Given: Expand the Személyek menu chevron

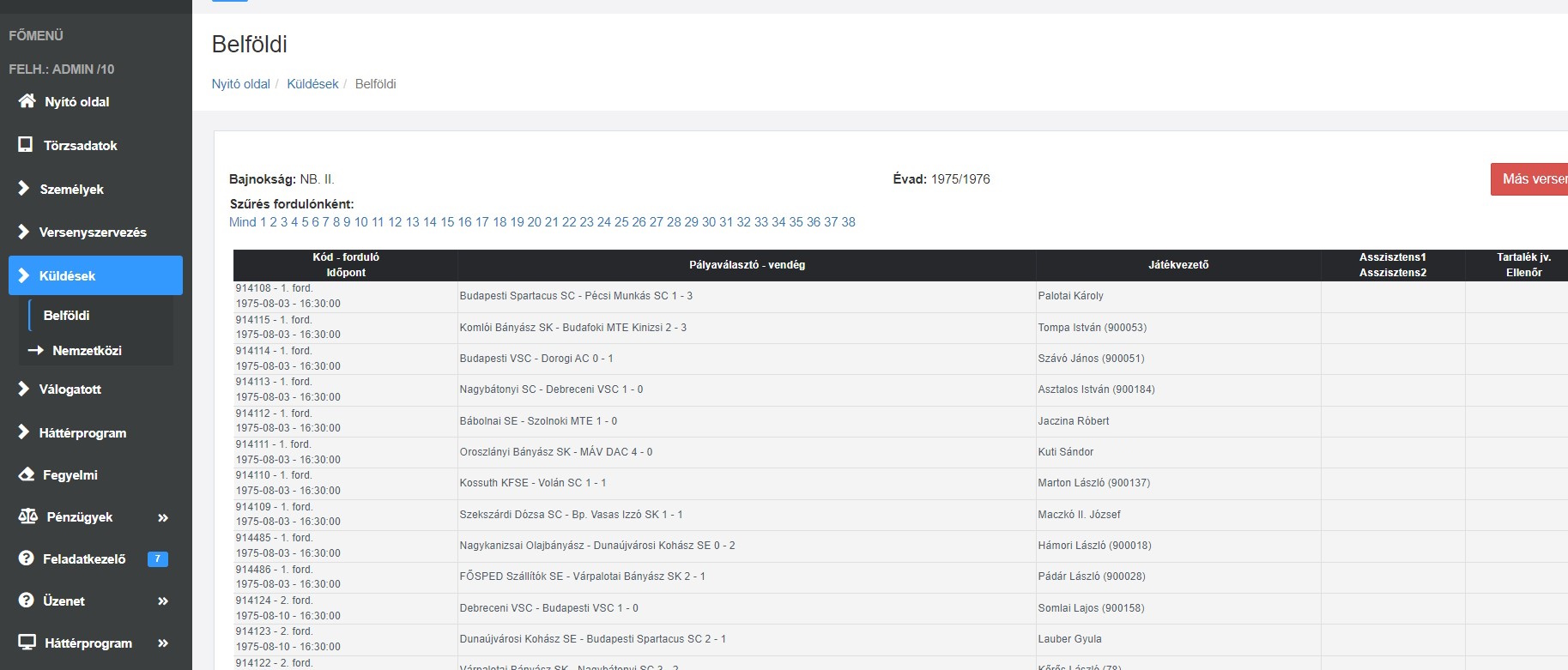Looking at the screenshot, I should pos(24,189).
